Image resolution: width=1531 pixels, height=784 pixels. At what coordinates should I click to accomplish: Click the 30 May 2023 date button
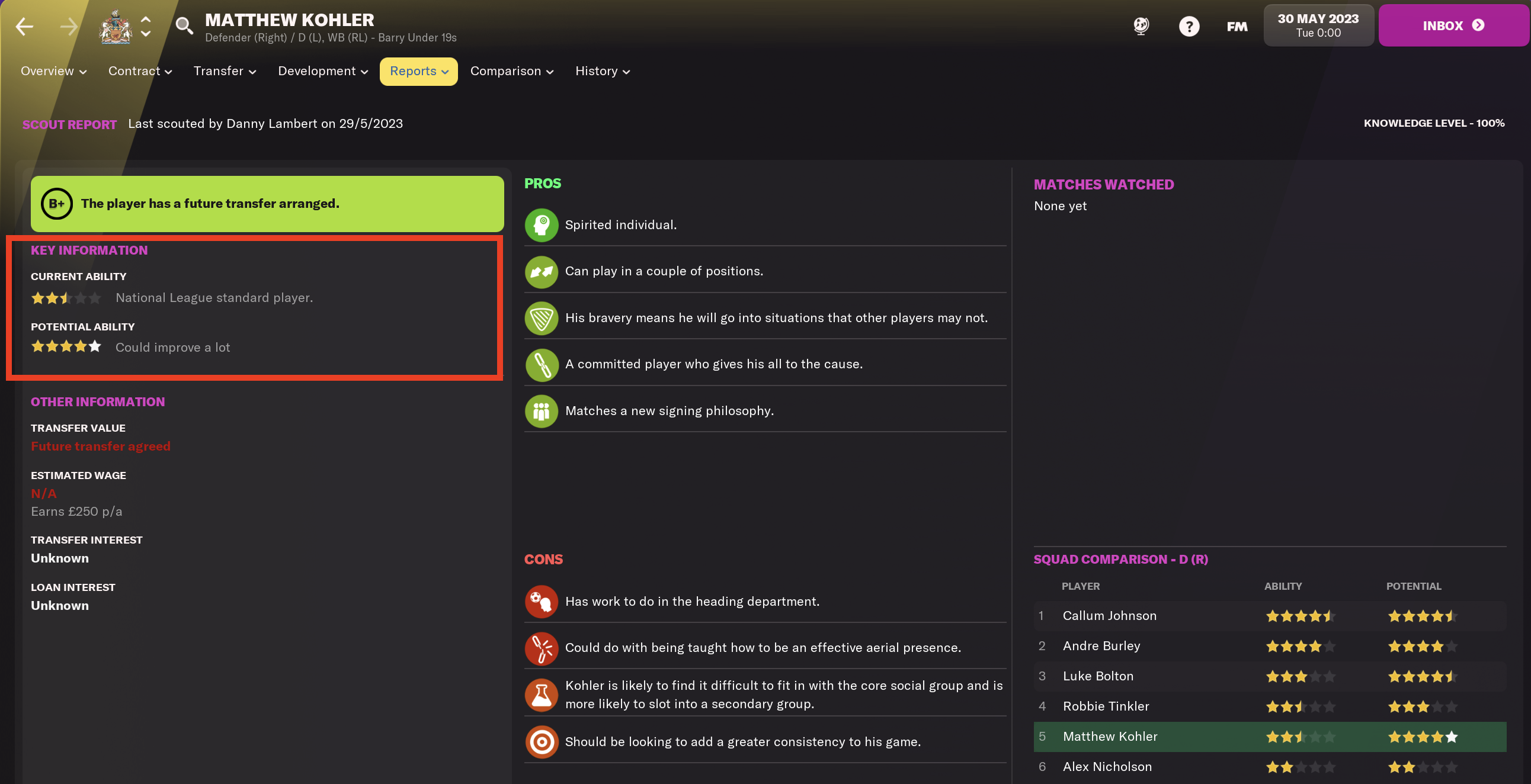(x=1318, y=25)
